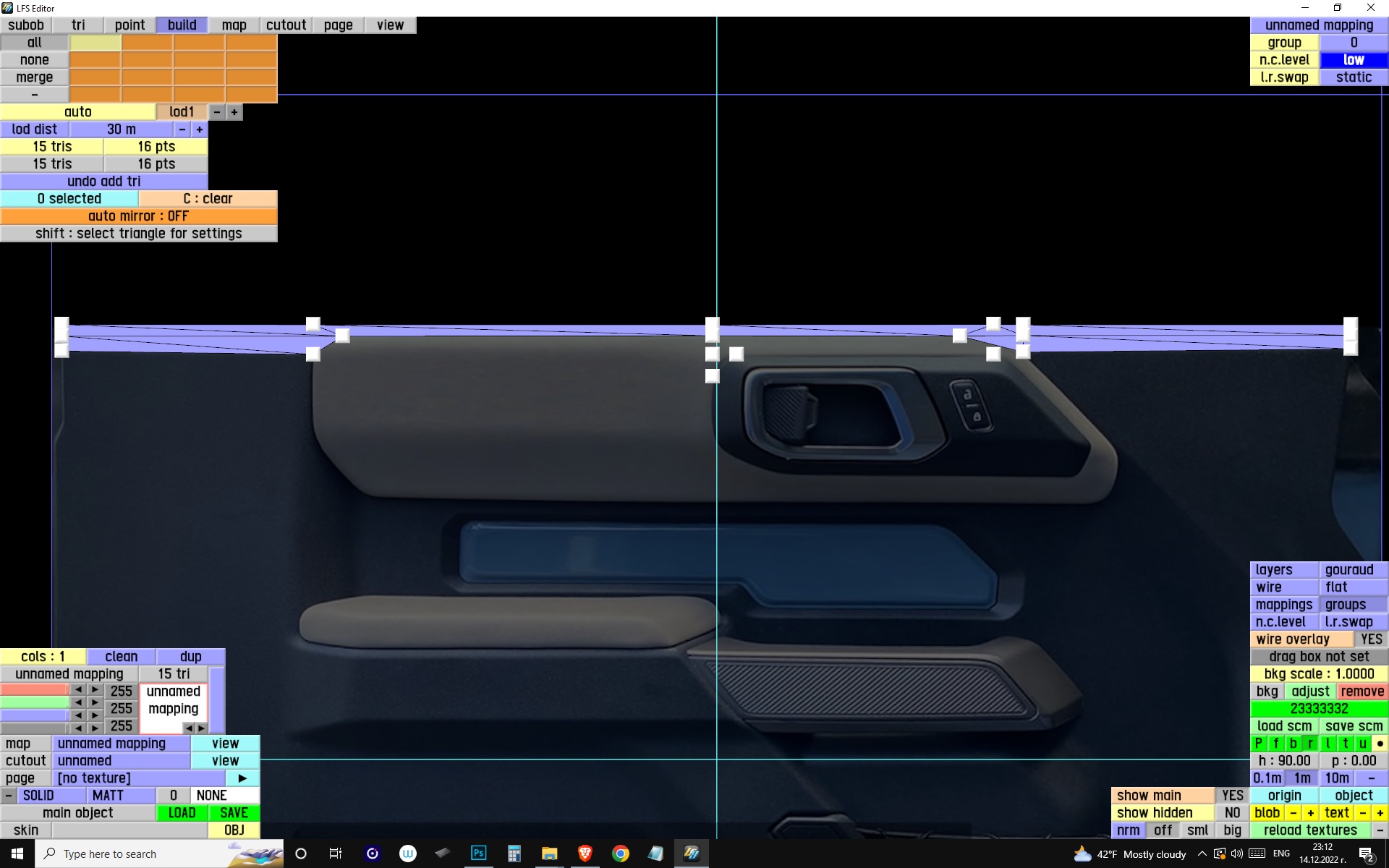Select the 'P' view preset button
Viewport: 1389px width, 868px height.
[x=1258, y=744]
